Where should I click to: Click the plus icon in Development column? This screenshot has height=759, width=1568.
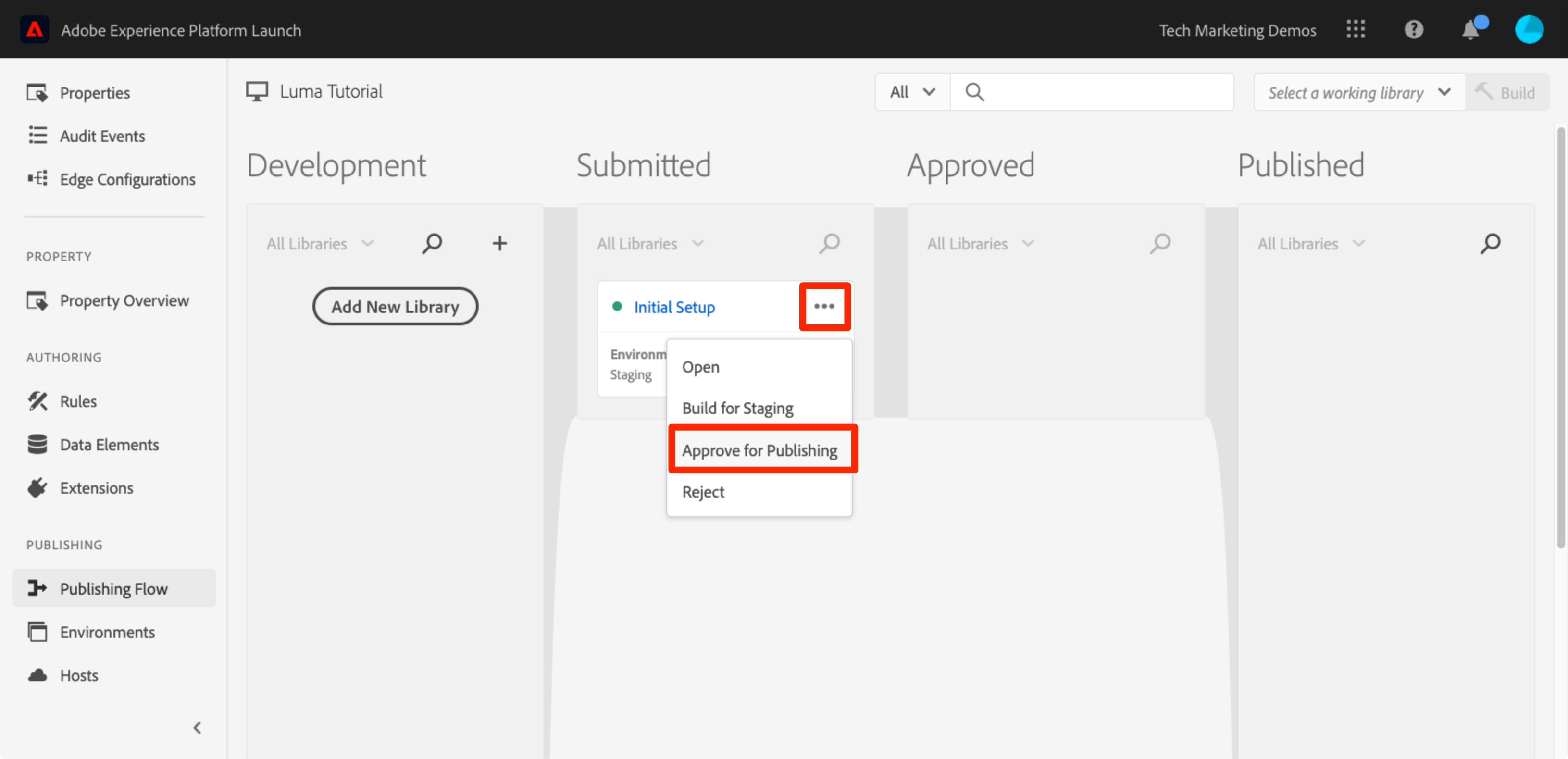tap(499, 243)
